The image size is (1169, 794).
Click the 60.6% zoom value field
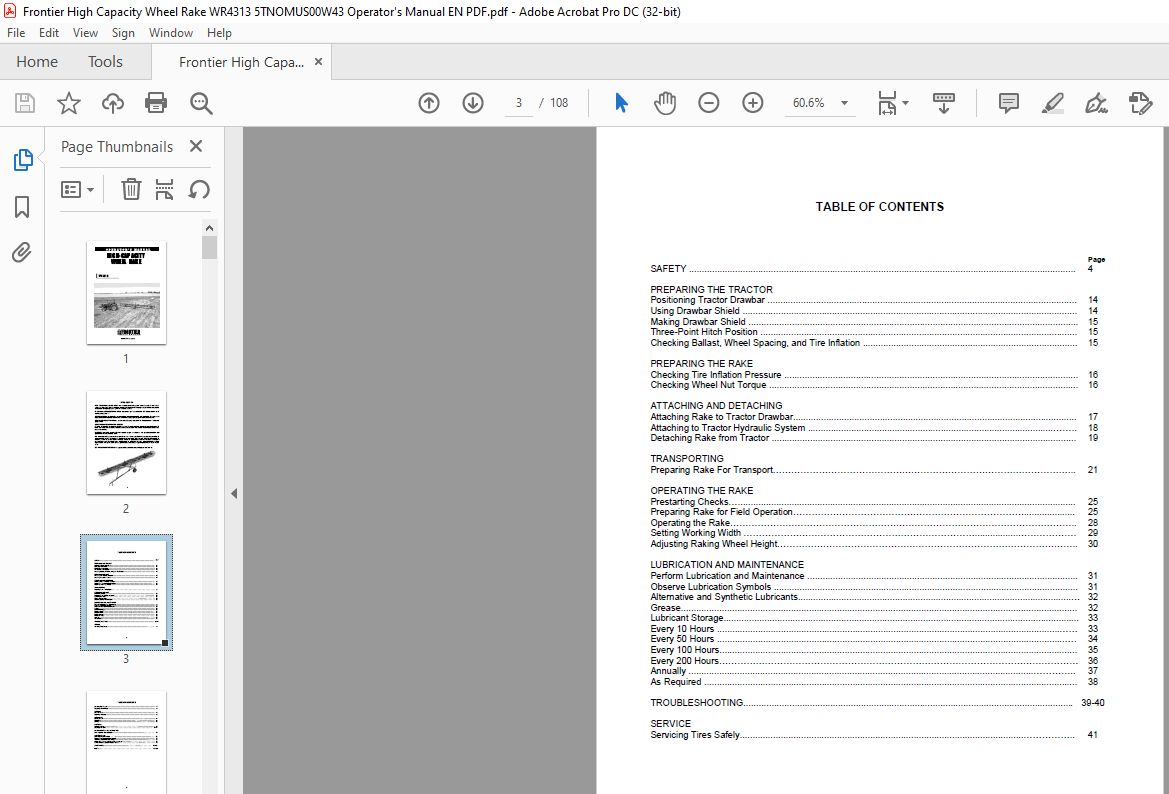point(809,103)
